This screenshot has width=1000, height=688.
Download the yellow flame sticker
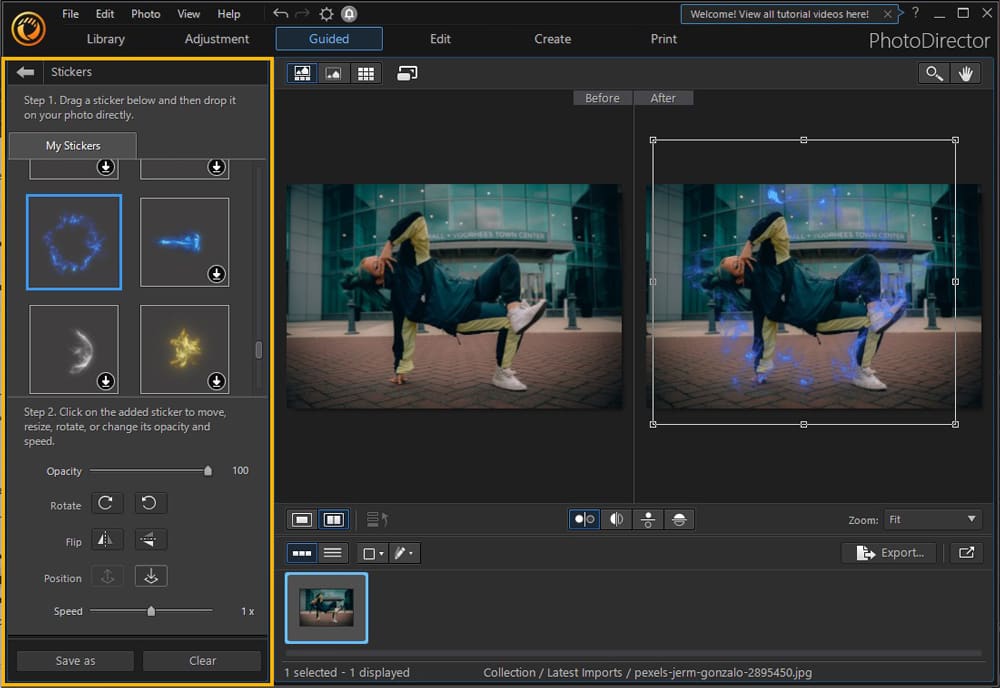[x=216, y=381]
